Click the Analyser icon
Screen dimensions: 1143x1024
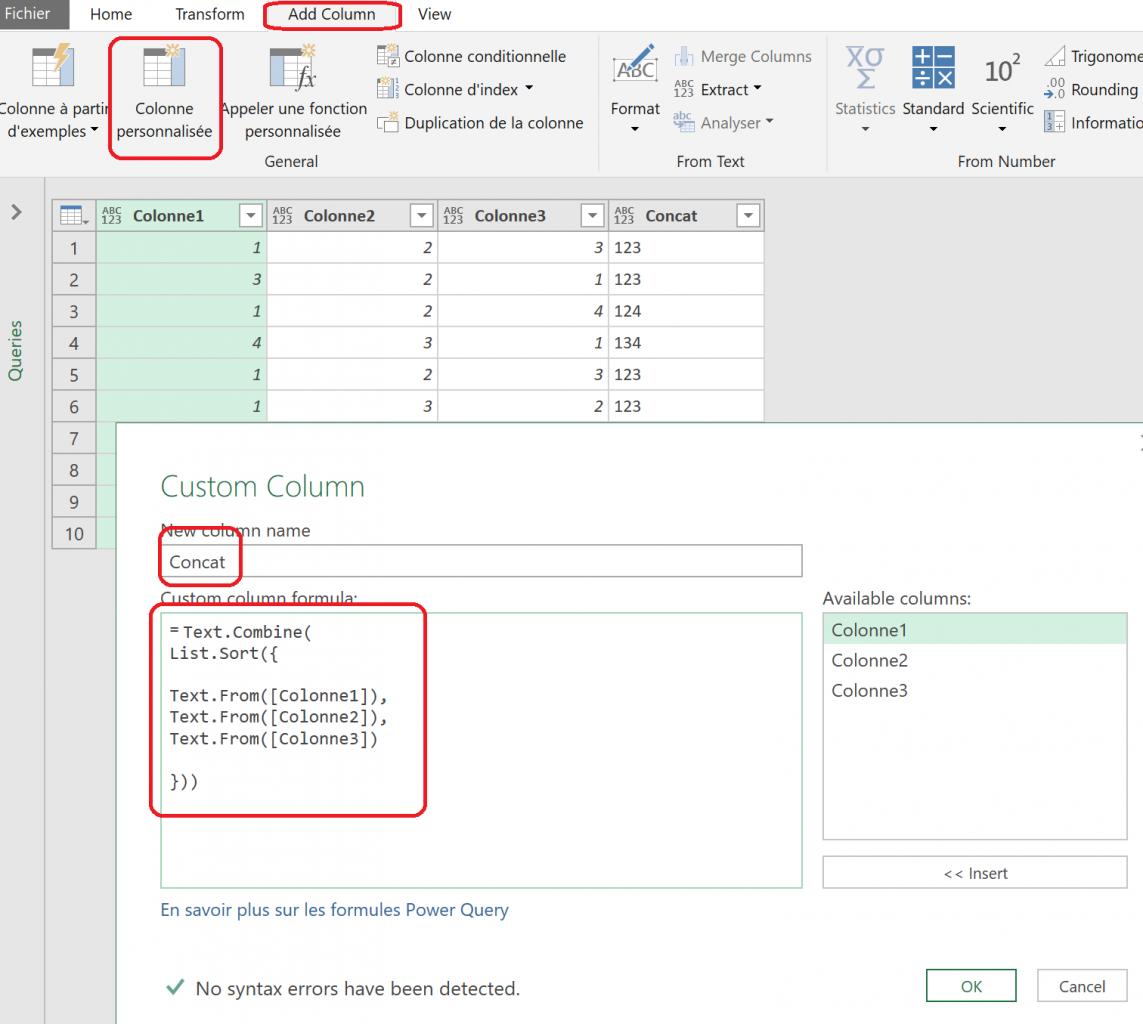(x=684, y=122)
